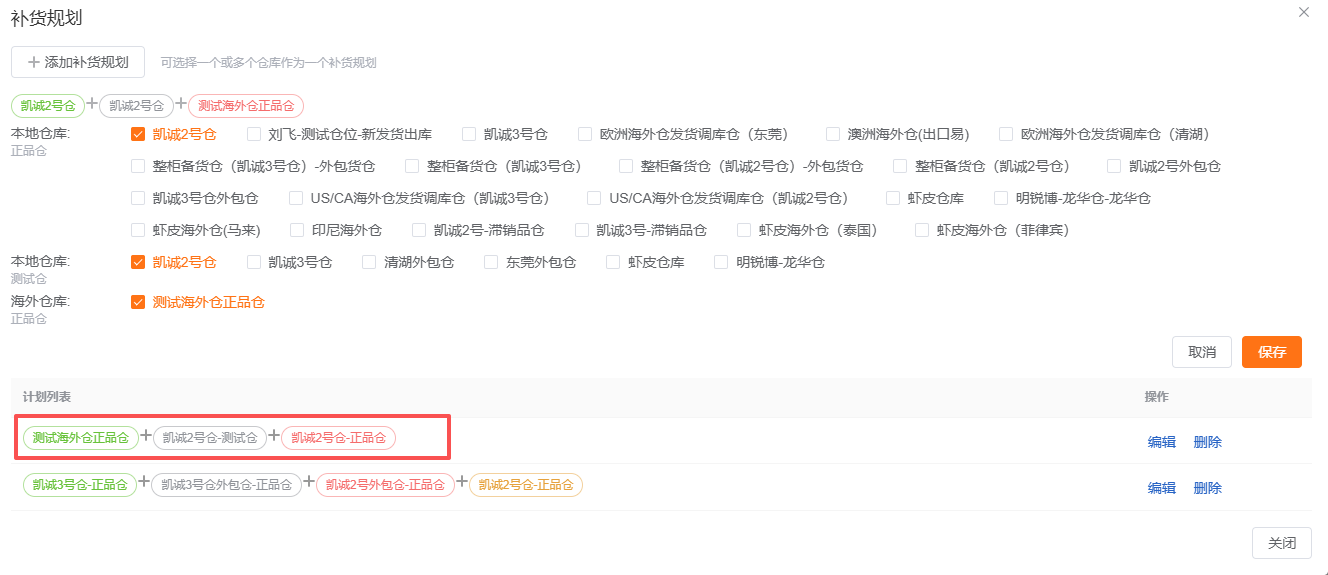The image size is (1328, 575).
Task: Select the 印尼海外仓 checkbox
Action: click(x=297, y=230)
